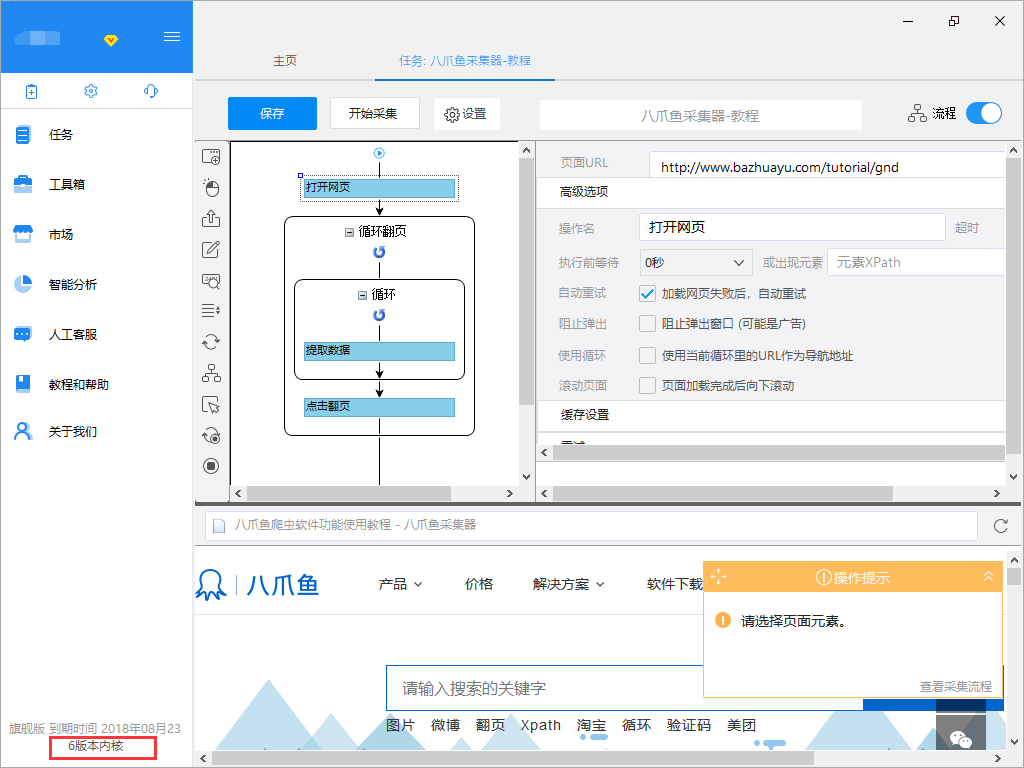Select the extract data upload-style tool icon
The height and width of the screenshot is (768, 1024).
click(211, 218)
